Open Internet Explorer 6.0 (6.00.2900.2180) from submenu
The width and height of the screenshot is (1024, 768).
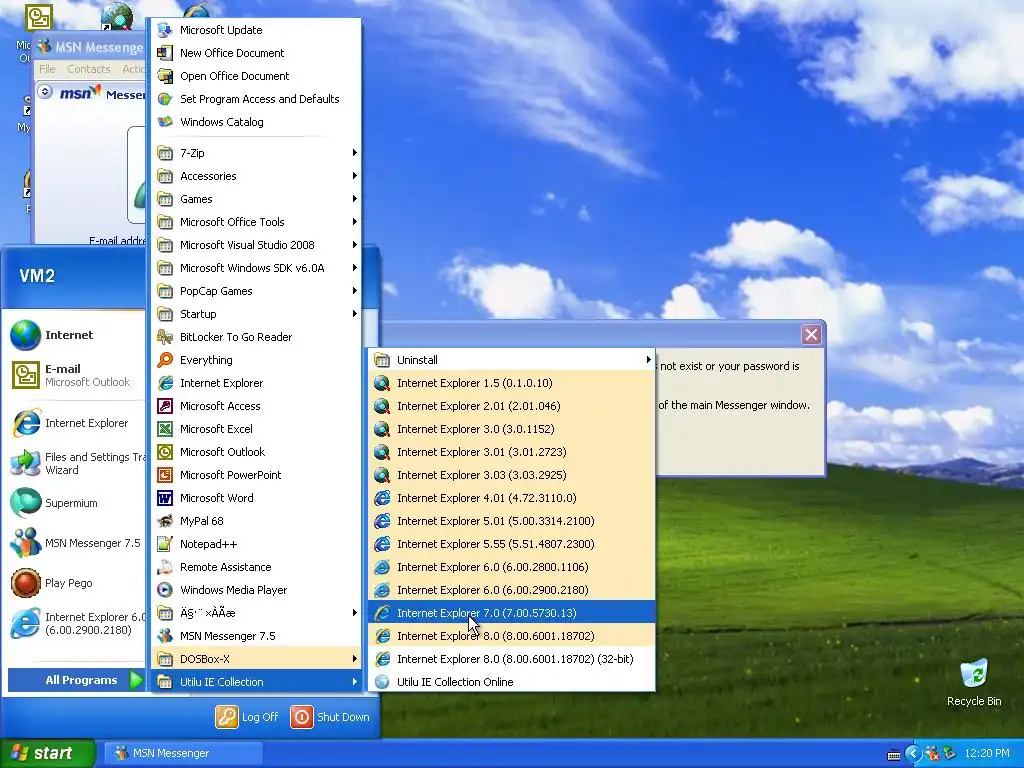click(511, 590)
